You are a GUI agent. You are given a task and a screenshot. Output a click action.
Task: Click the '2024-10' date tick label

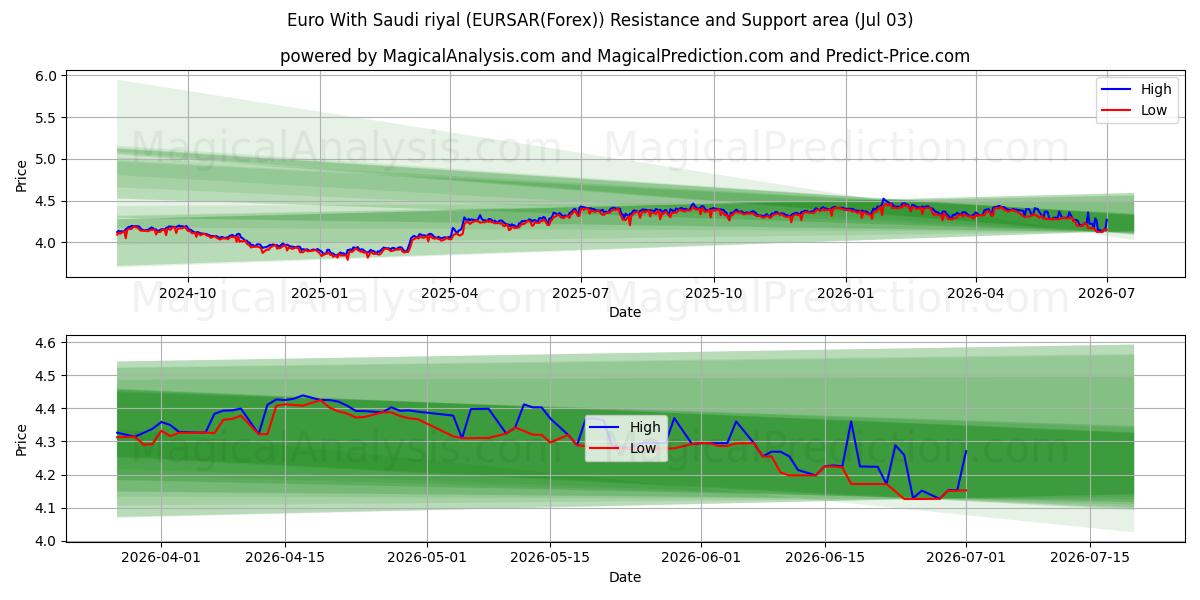188,293
